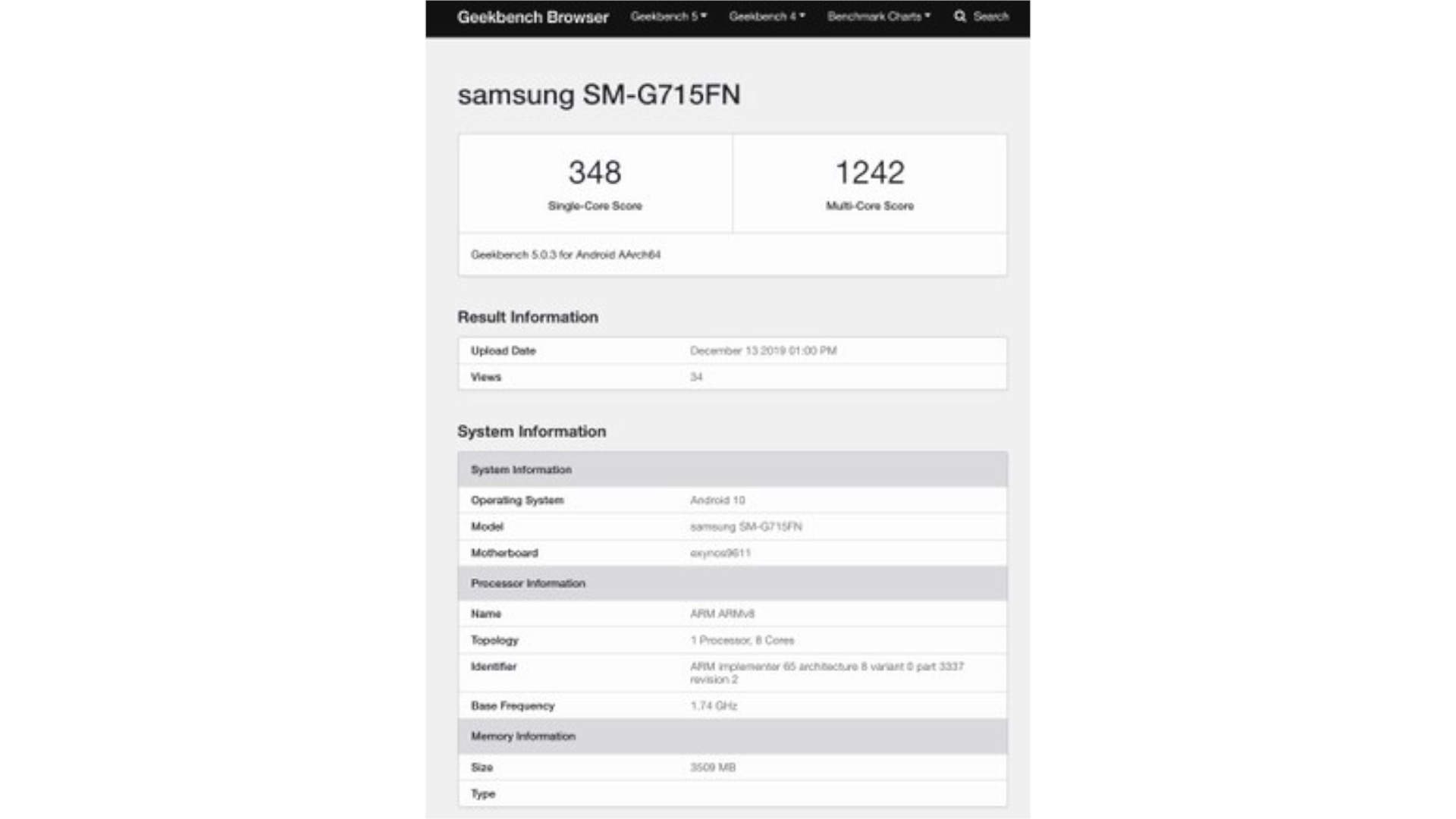Select the memory Type row label
The image size is (1456, 819).
[483, 794]
